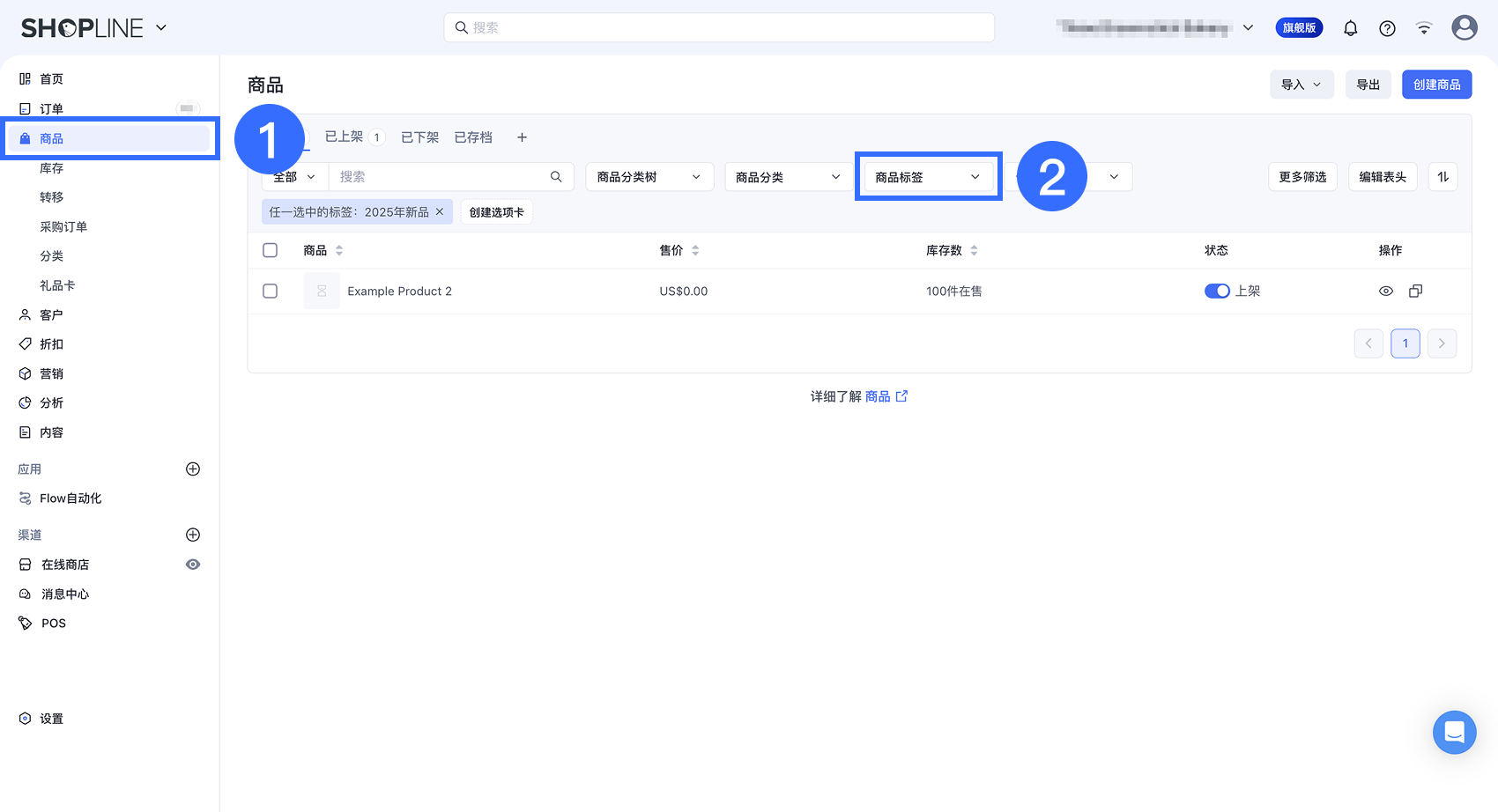
Task: Remove the 2025年新品 tag filter chip
Action: (x=440, y=212)
